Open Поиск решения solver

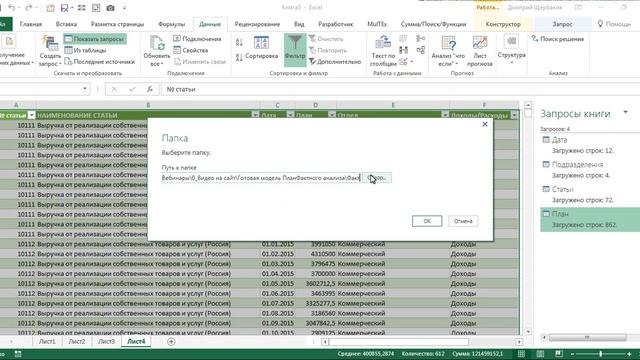pos(558,39)
